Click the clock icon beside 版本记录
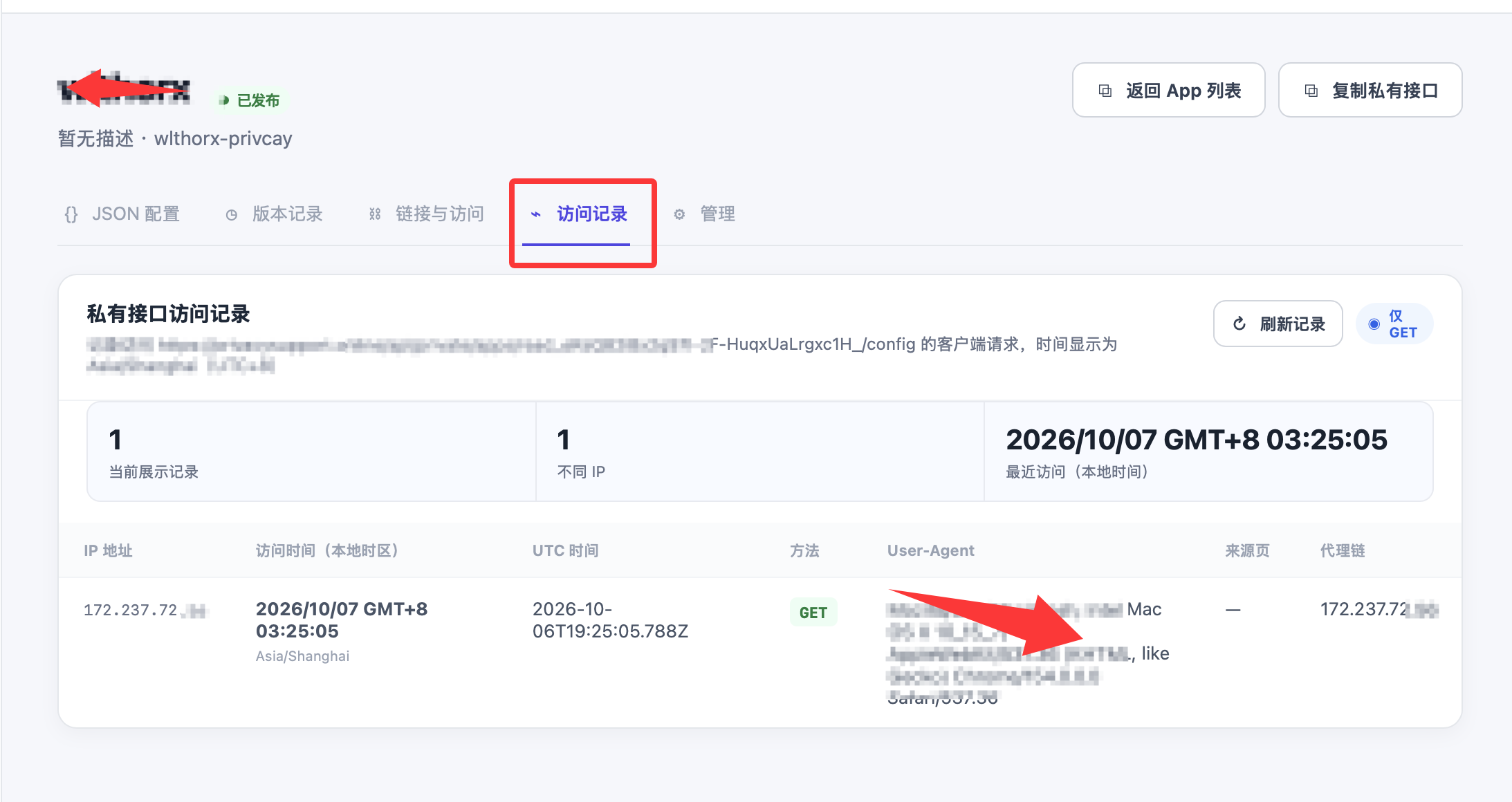Image resolution: width=1512 pixels, height=802 pixels. [232, 215]
